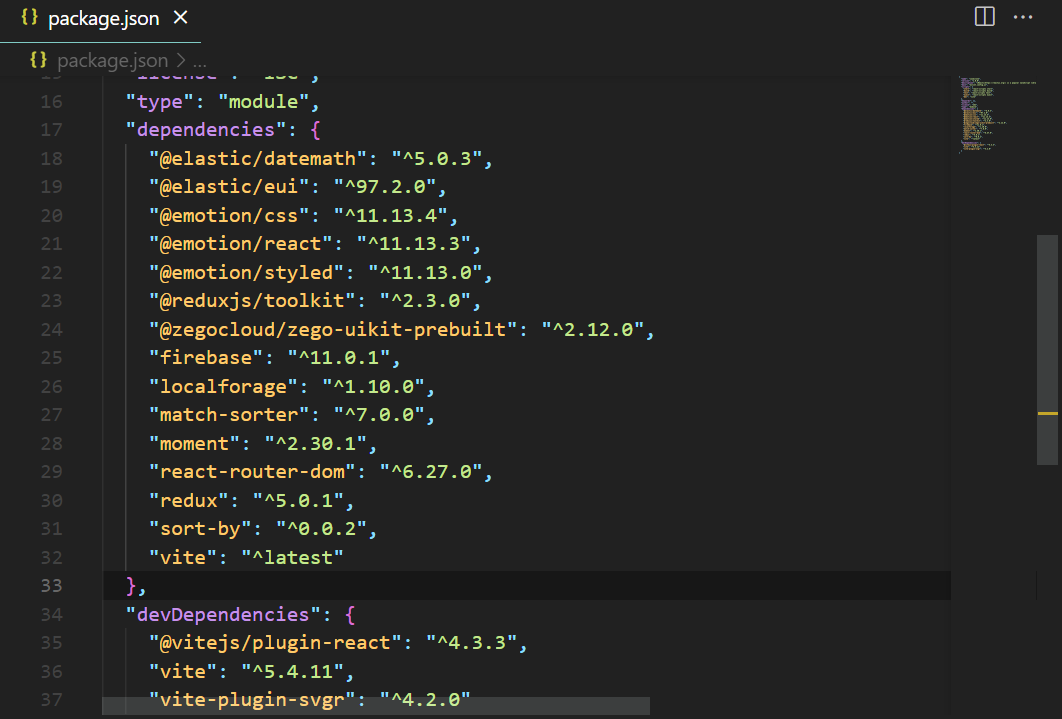Click the "react-router-dom" dependency key
Image resolution: width=1062 pixels, height=719 pixels.
pyautogui.click(x=252, y=472)
